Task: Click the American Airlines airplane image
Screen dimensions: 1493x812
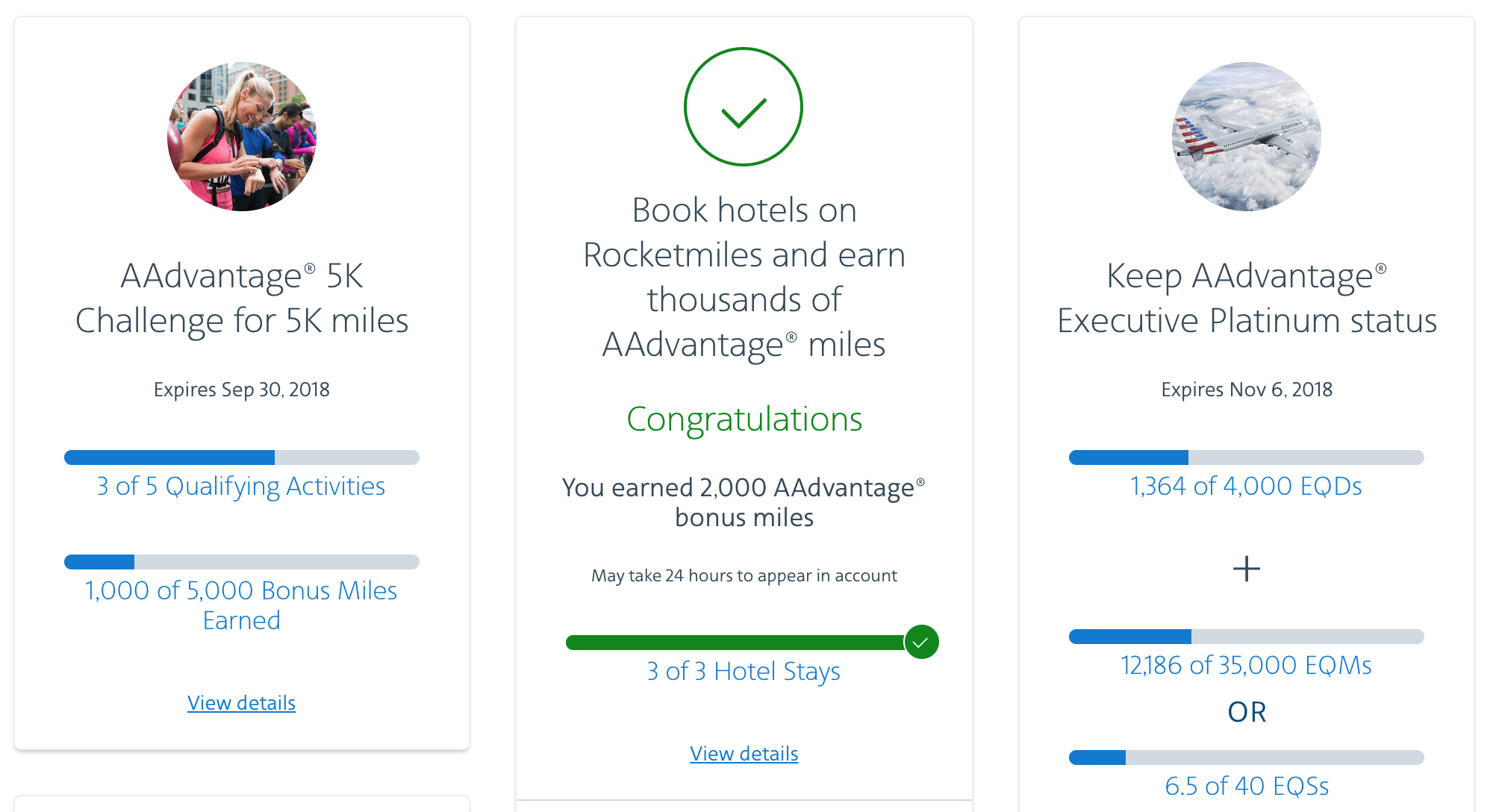Action: click(1247, 137)
